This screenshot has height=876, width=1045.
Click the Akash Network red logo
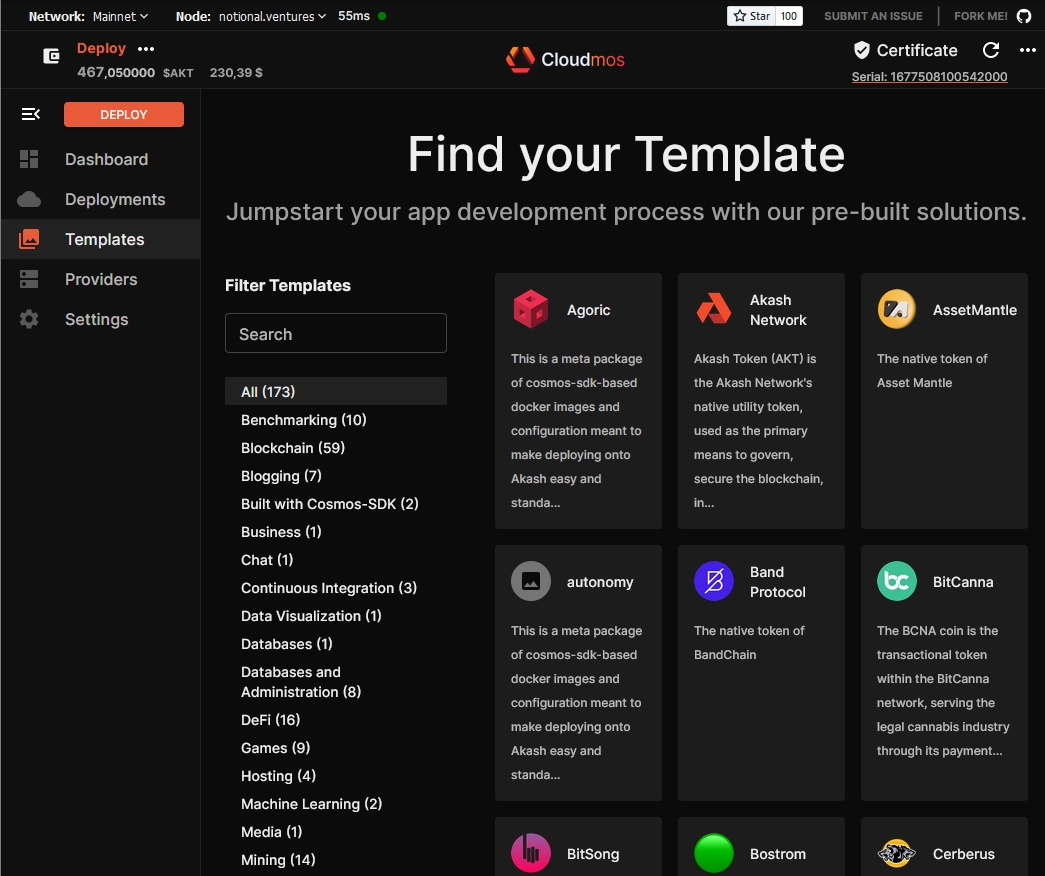714,309
